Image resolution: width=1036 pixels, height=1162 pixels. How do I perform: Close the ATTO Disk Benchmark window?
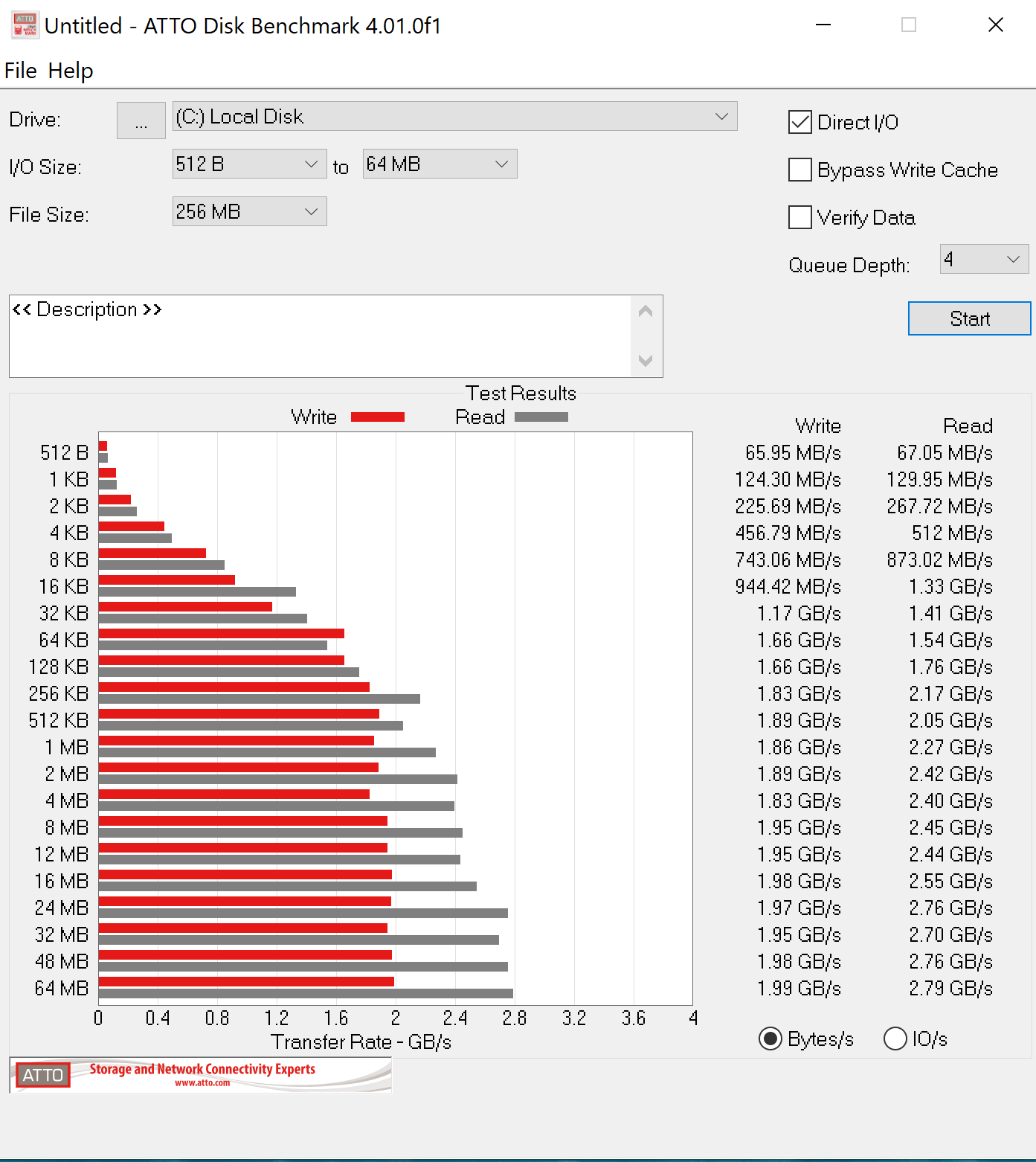point(995,25)
